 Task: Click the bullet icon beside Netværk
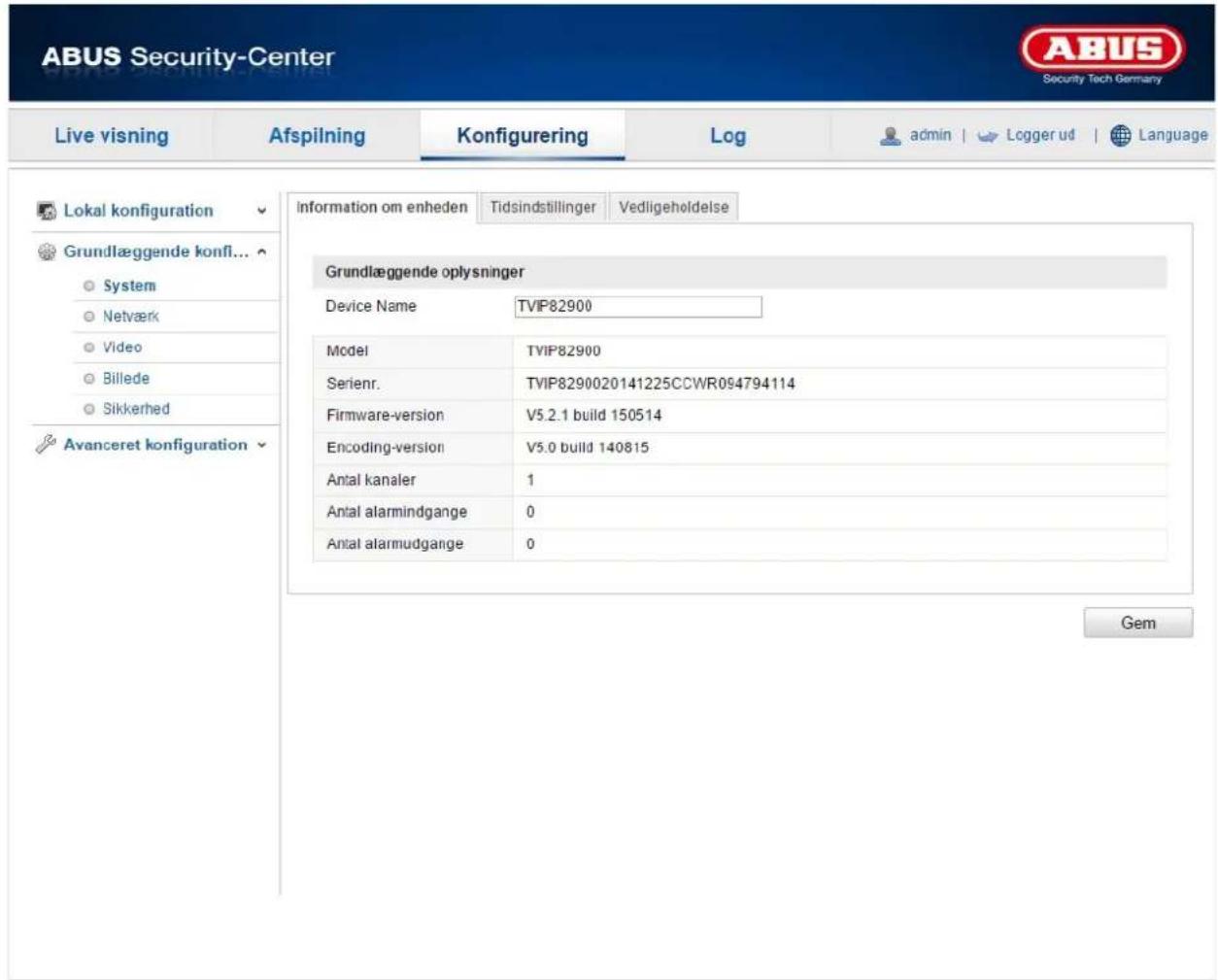pyautogui.click(x=89, y=317)
